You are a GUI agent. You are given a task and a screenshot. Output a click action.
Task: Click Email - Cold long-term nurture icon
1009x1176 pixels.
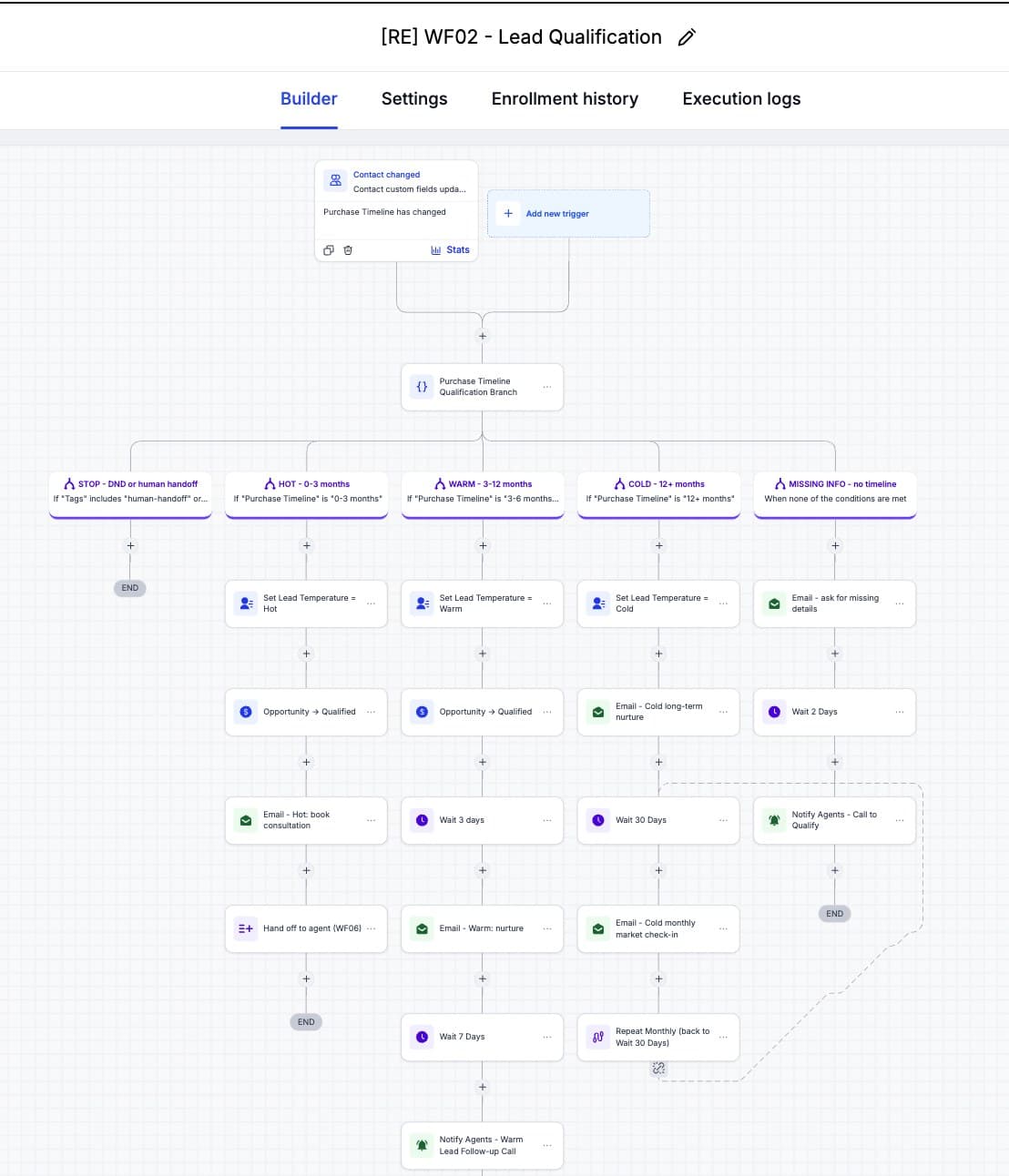(598, 712)
